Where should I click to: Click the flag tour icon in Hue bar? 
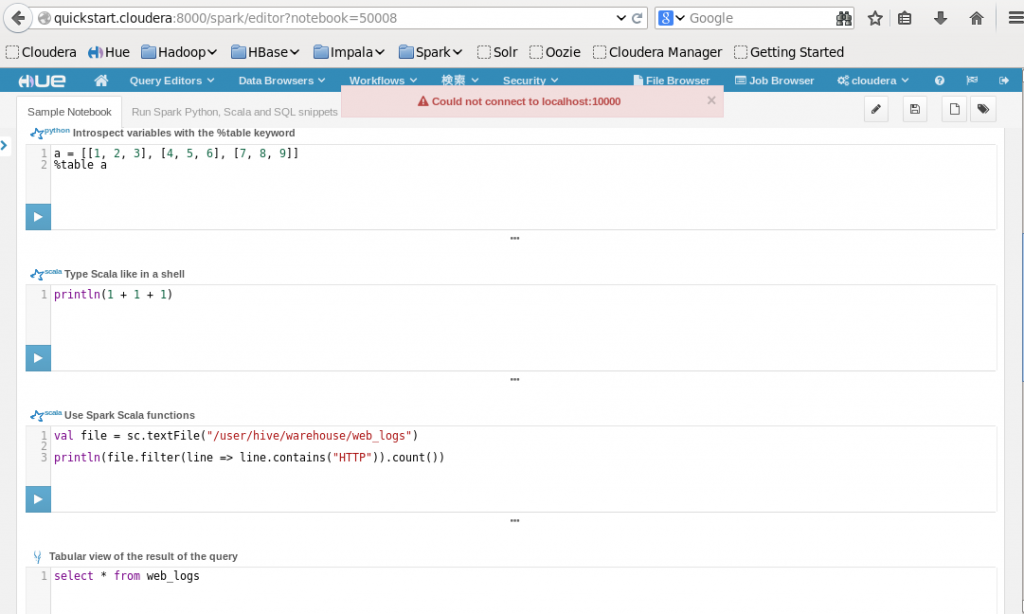[x=972, y=80]
